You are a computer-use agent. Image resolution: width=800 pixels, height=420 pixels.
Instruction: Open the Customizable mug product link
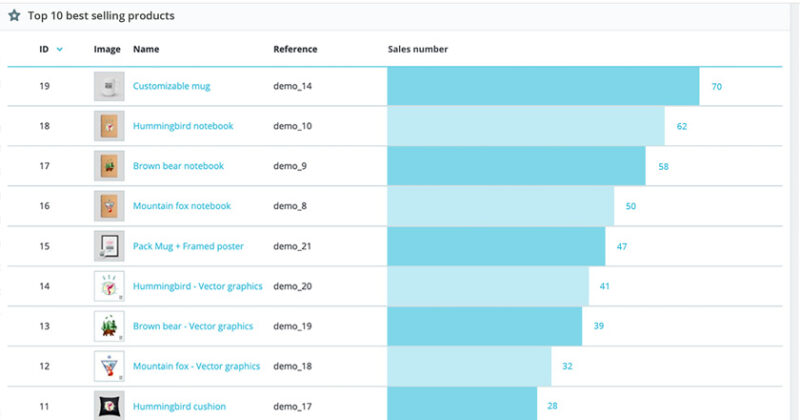171,87
